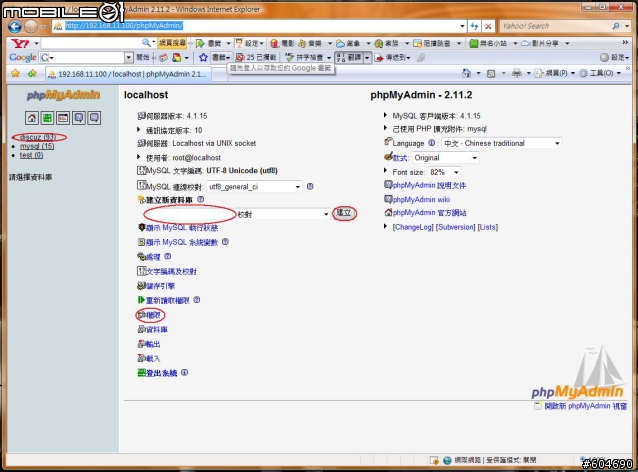Click help icon beside create new database
The width and height of the screenshot is (638, 472).
pos(201,199)
